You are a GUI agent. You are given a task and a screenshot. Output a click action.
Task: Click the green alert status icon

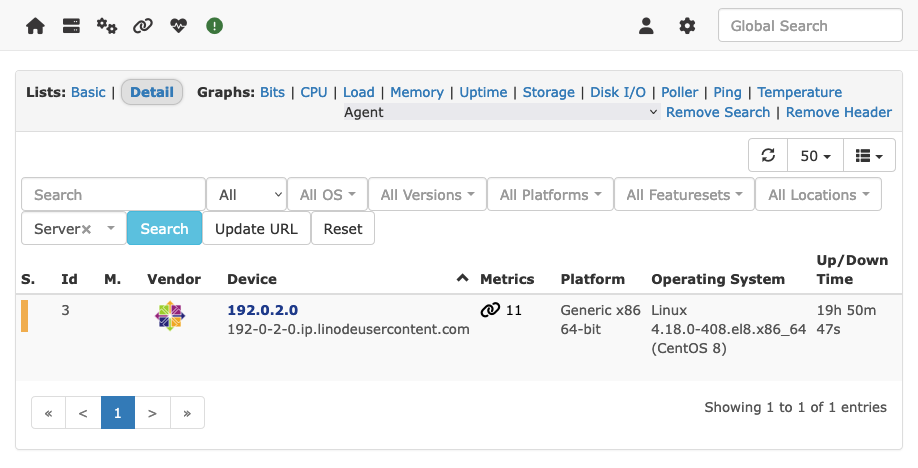214,26
